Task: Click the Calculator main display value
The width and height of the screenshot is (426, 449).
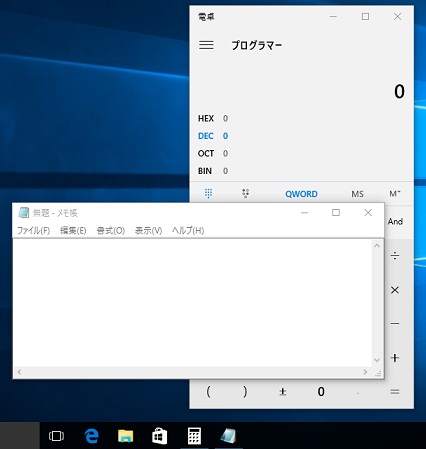Action: coord(399,91)
